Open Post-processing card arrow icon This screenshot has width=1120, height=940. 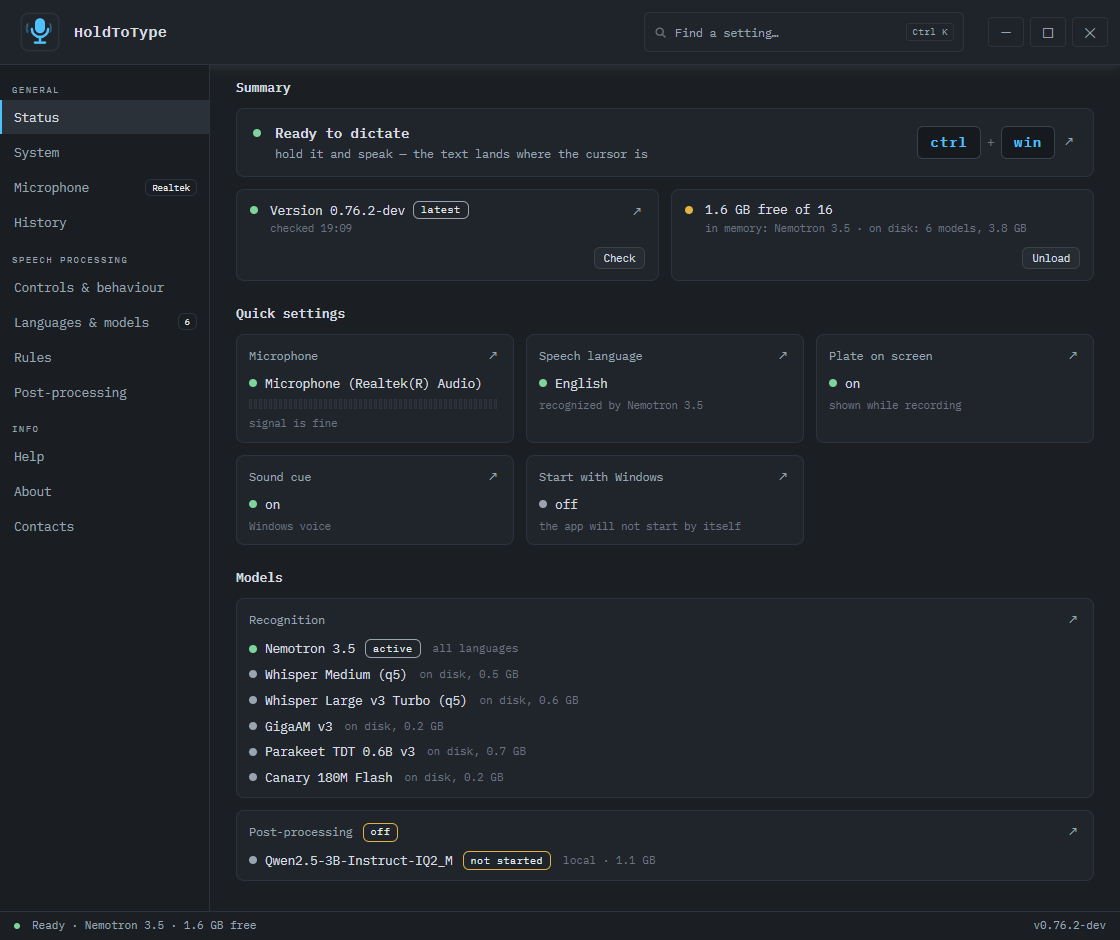(x=1073, y=831)
